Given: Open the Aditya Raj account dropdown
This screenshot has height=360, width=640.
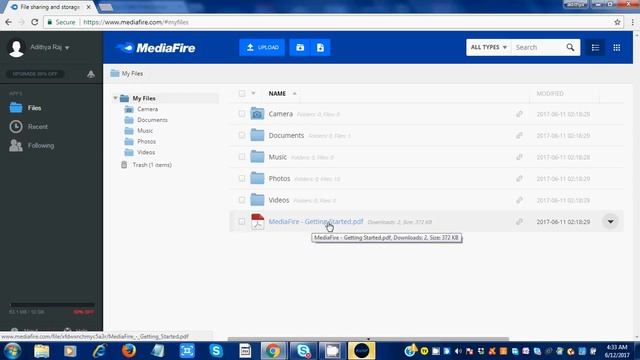Looking at the screenshot, I should click(50, 47).
